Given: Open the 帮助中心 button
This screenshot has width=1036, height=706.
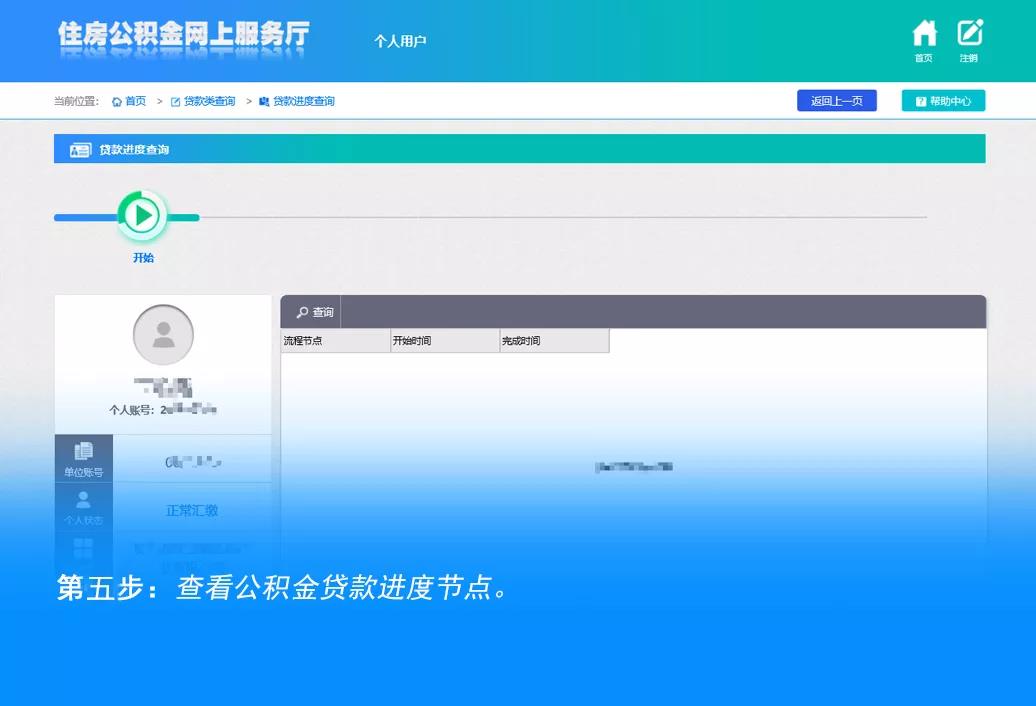Looking at the screenshot, I should pyautogui.click(x=943, y=100).
